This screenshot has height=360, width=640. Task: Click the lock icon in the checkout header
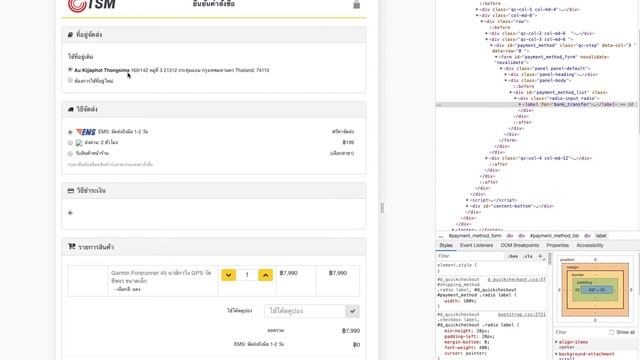pyautogui.click(x=356, y=4)
